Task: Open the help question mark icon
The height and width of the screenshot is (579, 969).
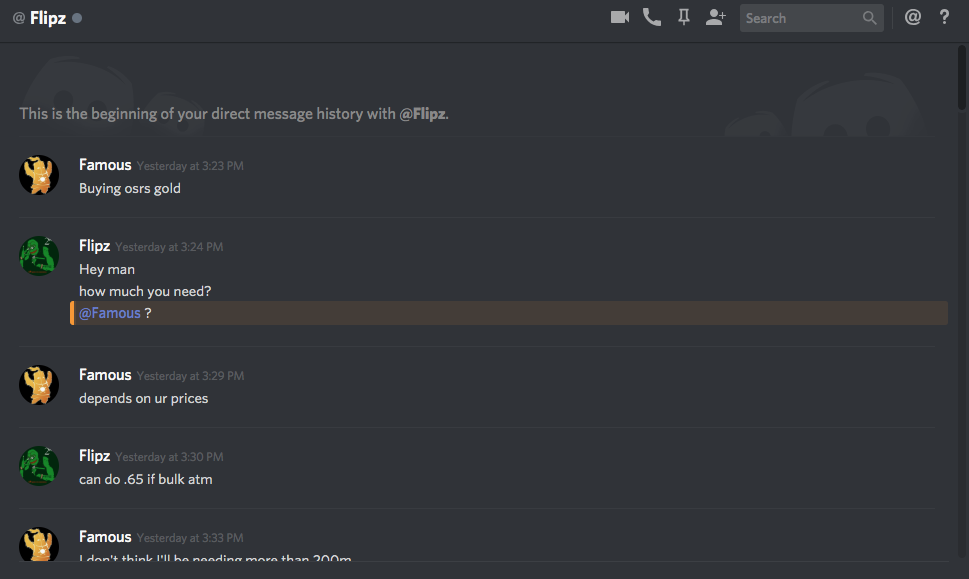Action: (944, 17)
